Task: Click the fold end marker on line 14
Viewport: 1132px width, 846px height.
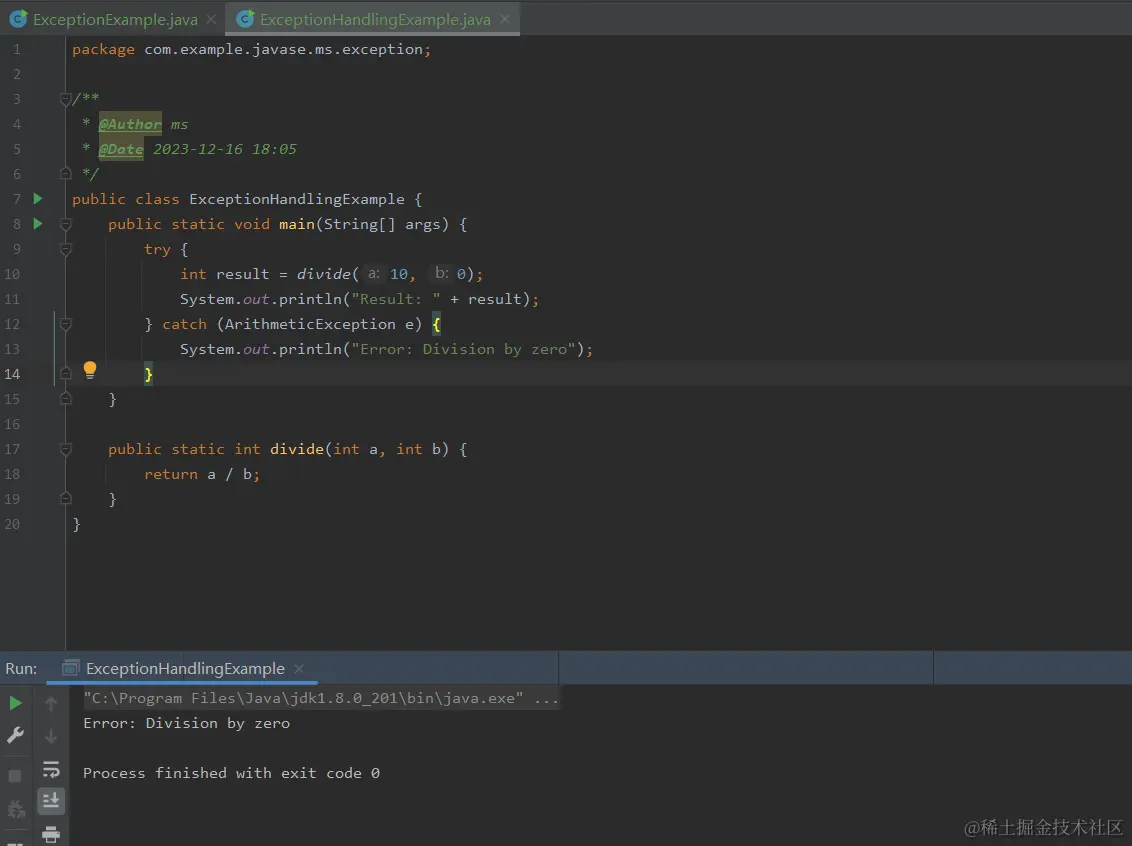Action: [66, 373]
